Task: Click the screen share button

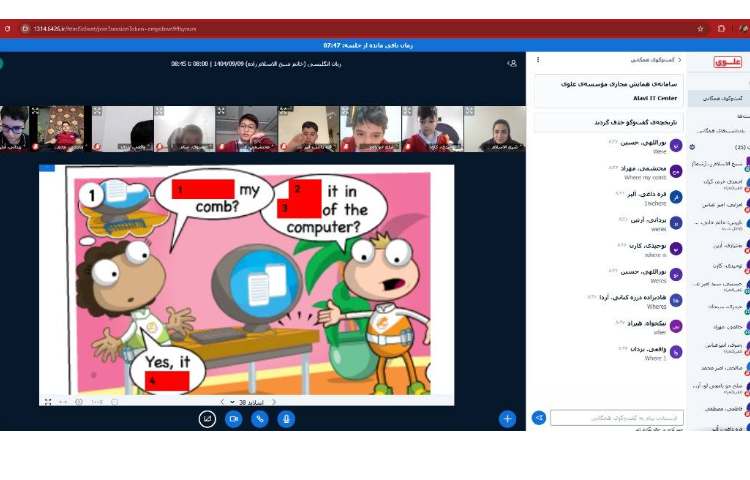Action: (207, 419)
